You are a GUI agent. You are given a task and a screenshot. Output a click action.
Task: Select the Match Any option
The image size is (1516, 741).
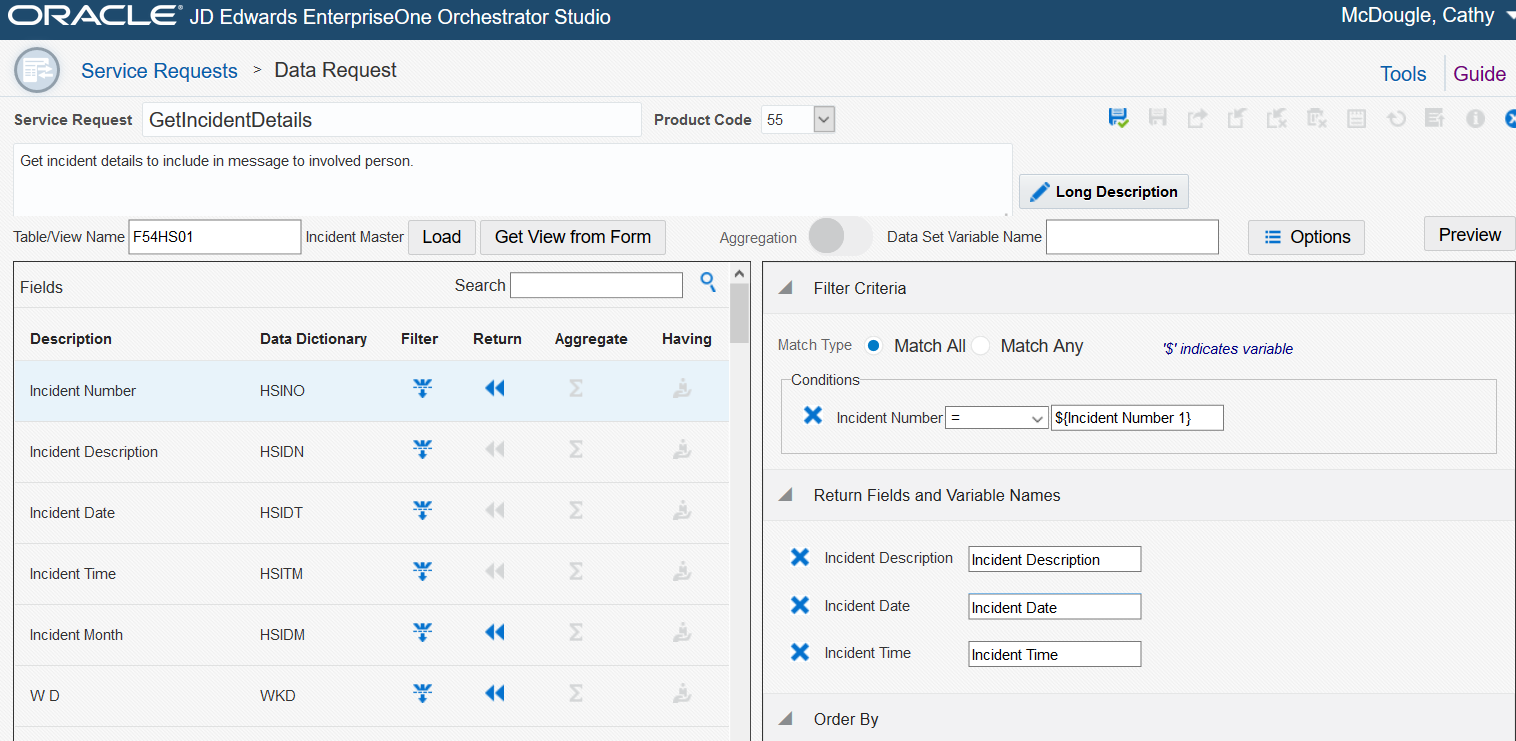point(981,345)
